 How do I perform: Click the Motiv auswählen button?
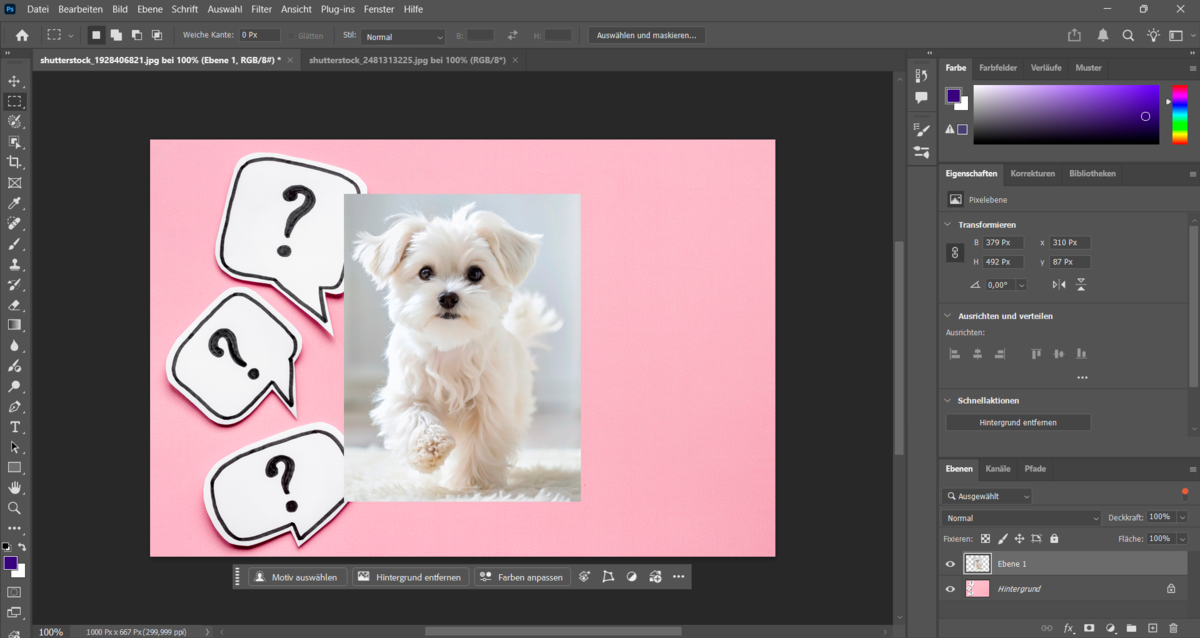298,577
